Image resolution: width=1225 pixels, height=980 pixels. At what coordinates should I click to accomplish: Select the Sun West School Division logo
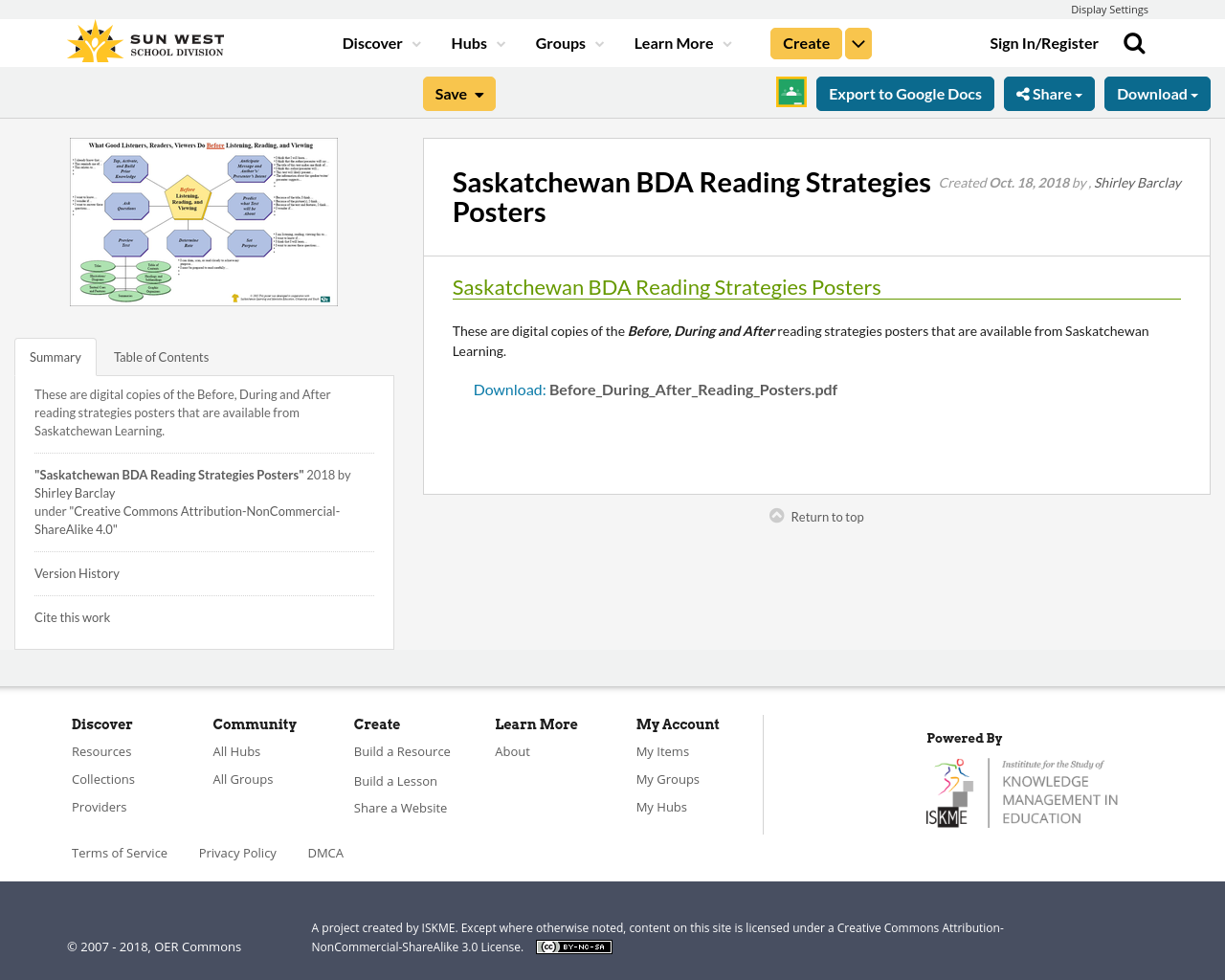click(145, 40)
